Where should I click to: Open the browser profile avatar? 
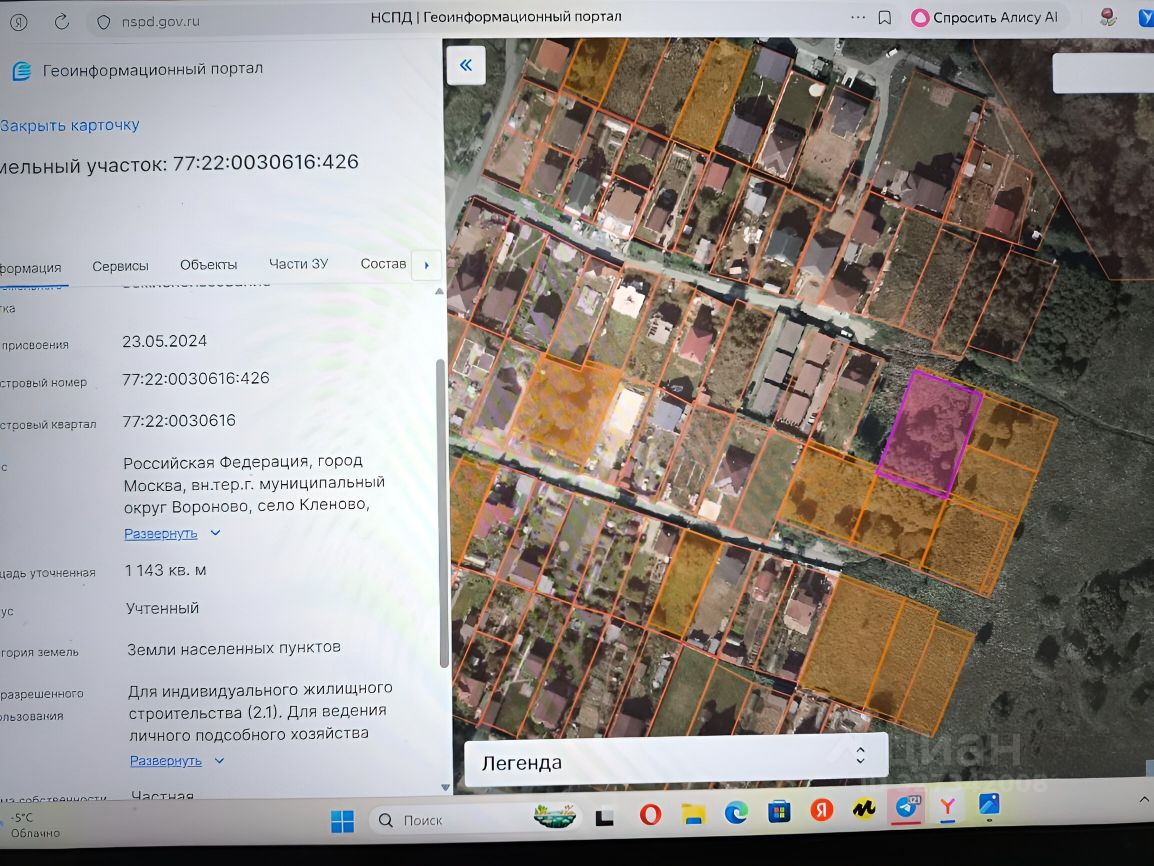click(x=1108, y=18)
